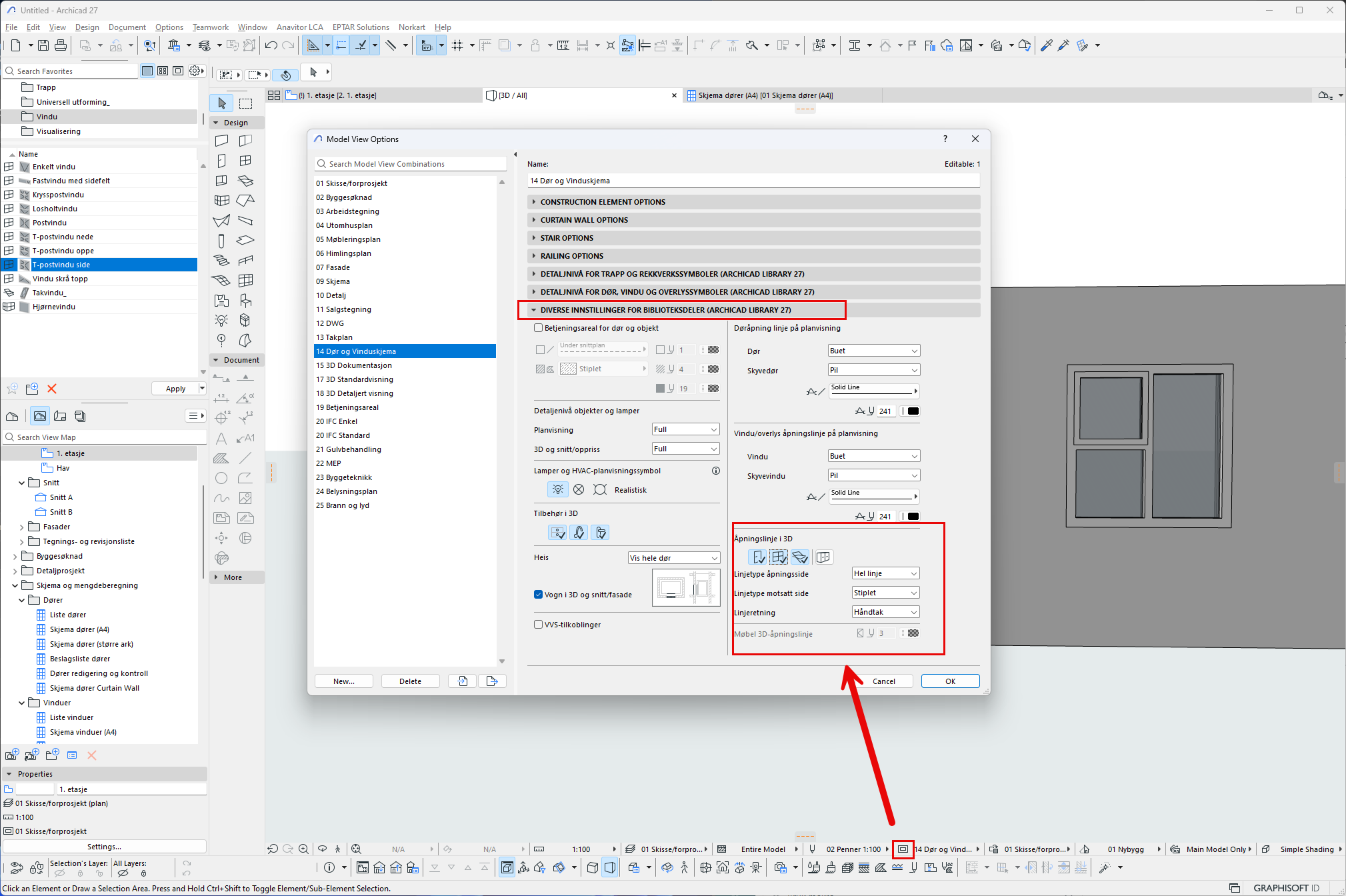Open Model View Options icon in status bar
This screenshot has width=1346, height=896.
[x=903, y=849]
